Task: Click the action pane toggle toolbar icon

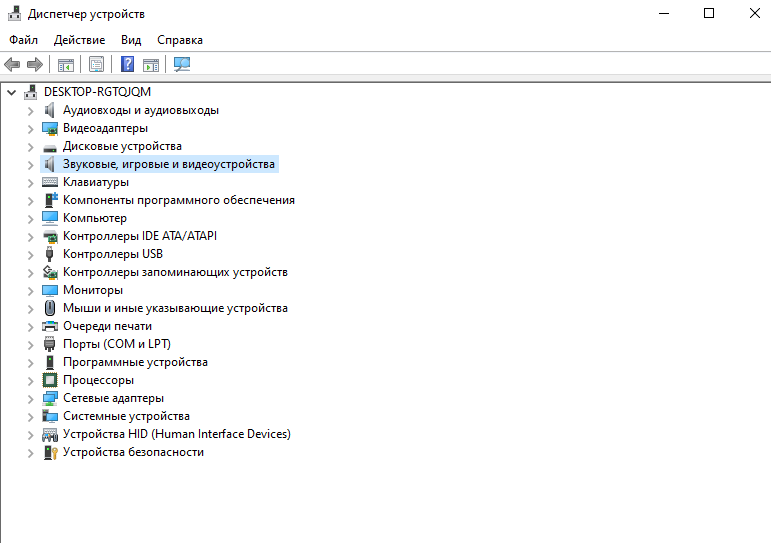Action: coord(151,64)
